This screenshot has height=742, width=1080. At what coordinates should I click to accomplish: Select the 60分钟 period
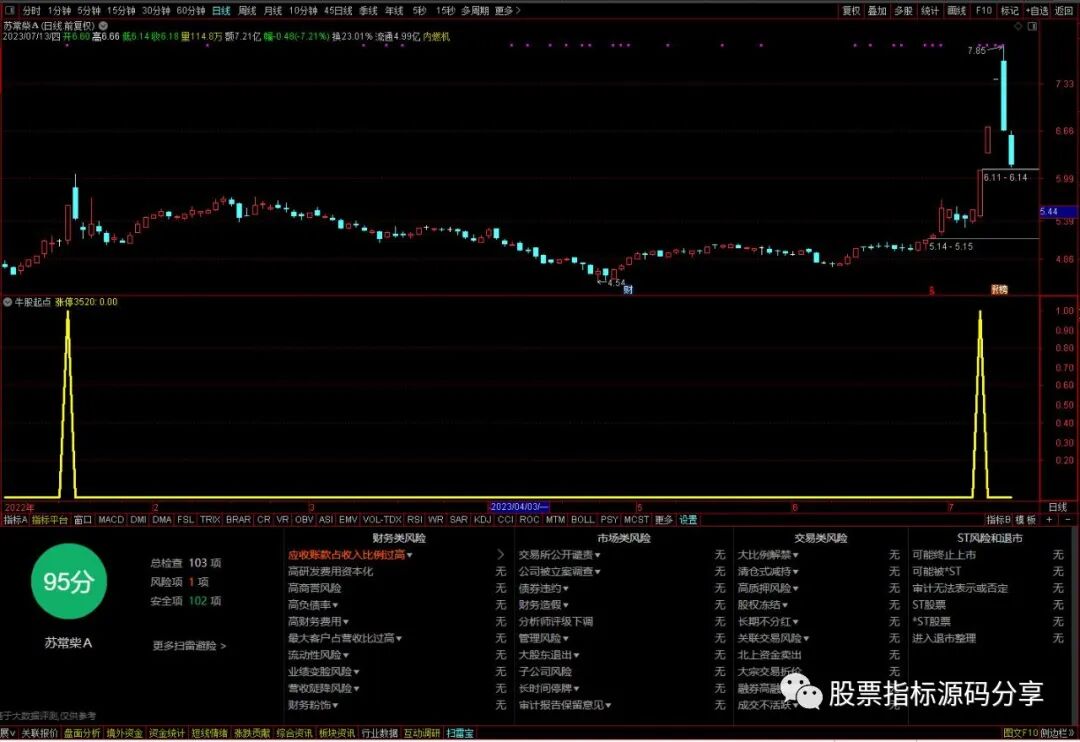(191, 10)
